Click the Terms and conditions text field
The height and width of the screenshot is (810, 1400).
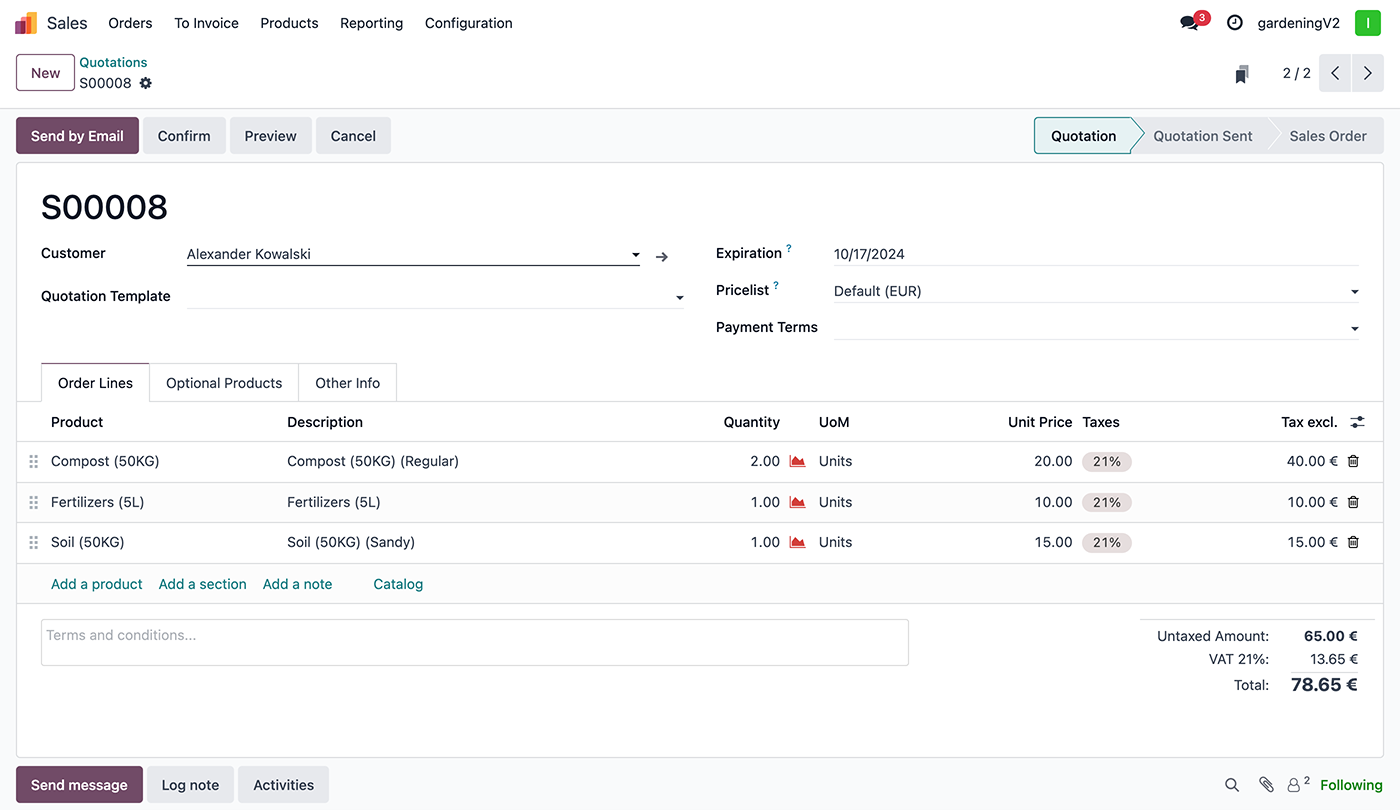pos(474,642)
